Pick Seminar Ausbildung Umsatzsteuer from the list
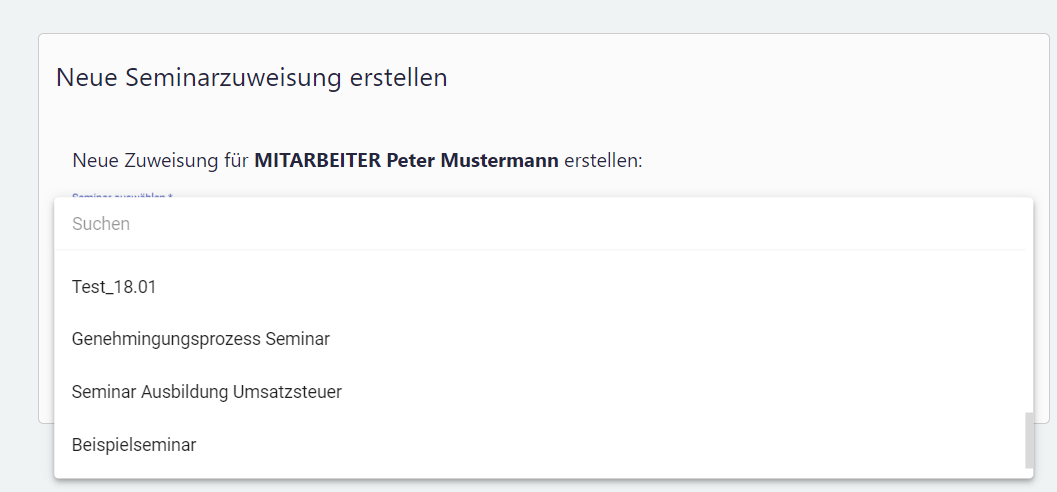This screenshot has height=492, width=1057. pyautogui.click(x=206, y=392)
